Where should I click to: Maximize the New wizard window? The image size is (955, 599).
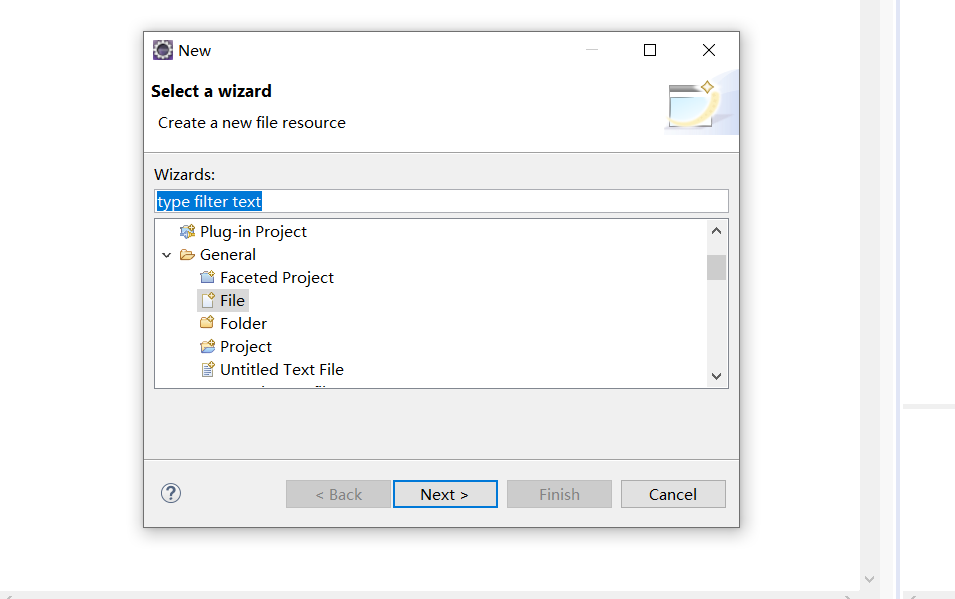650,50
